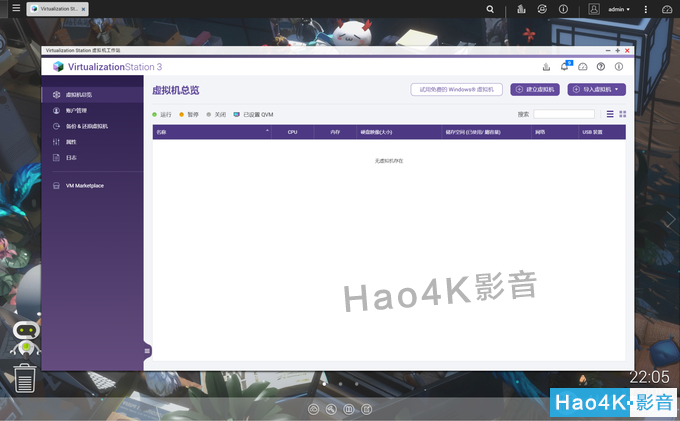Click the 无虚拟机存在 empty list message

[389, 161]
